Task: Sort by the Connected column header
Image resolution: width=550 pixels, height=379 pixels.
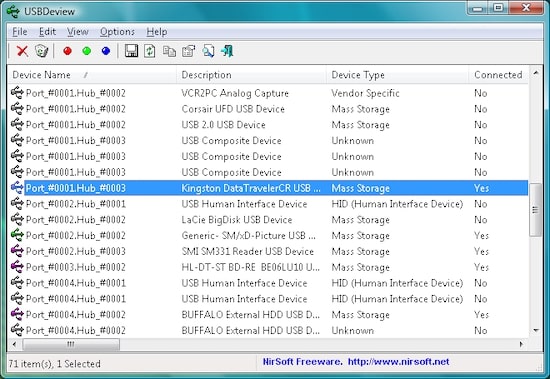Action: (498, 75)
